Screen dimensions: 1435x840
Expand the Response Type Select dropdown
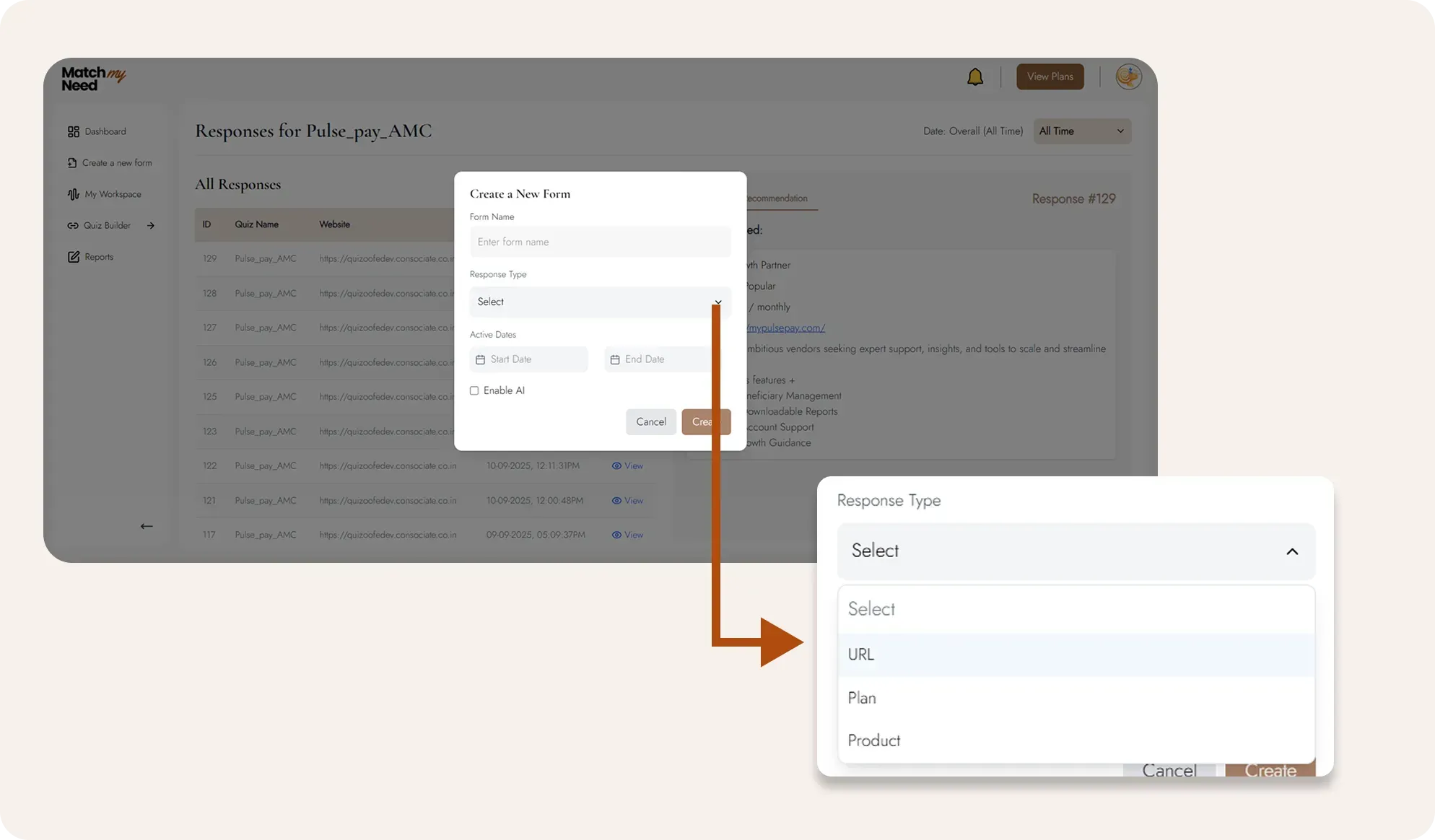(x=599, y=302)
